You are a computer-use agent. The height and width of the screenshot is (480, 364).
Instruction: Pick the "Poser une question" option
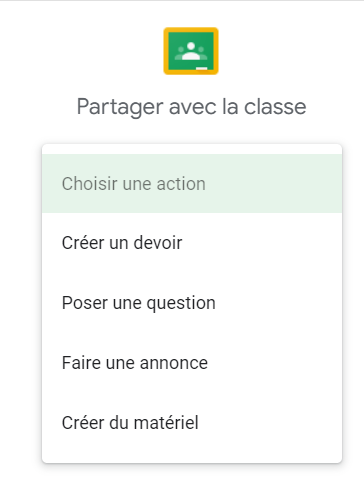[192, 303]
